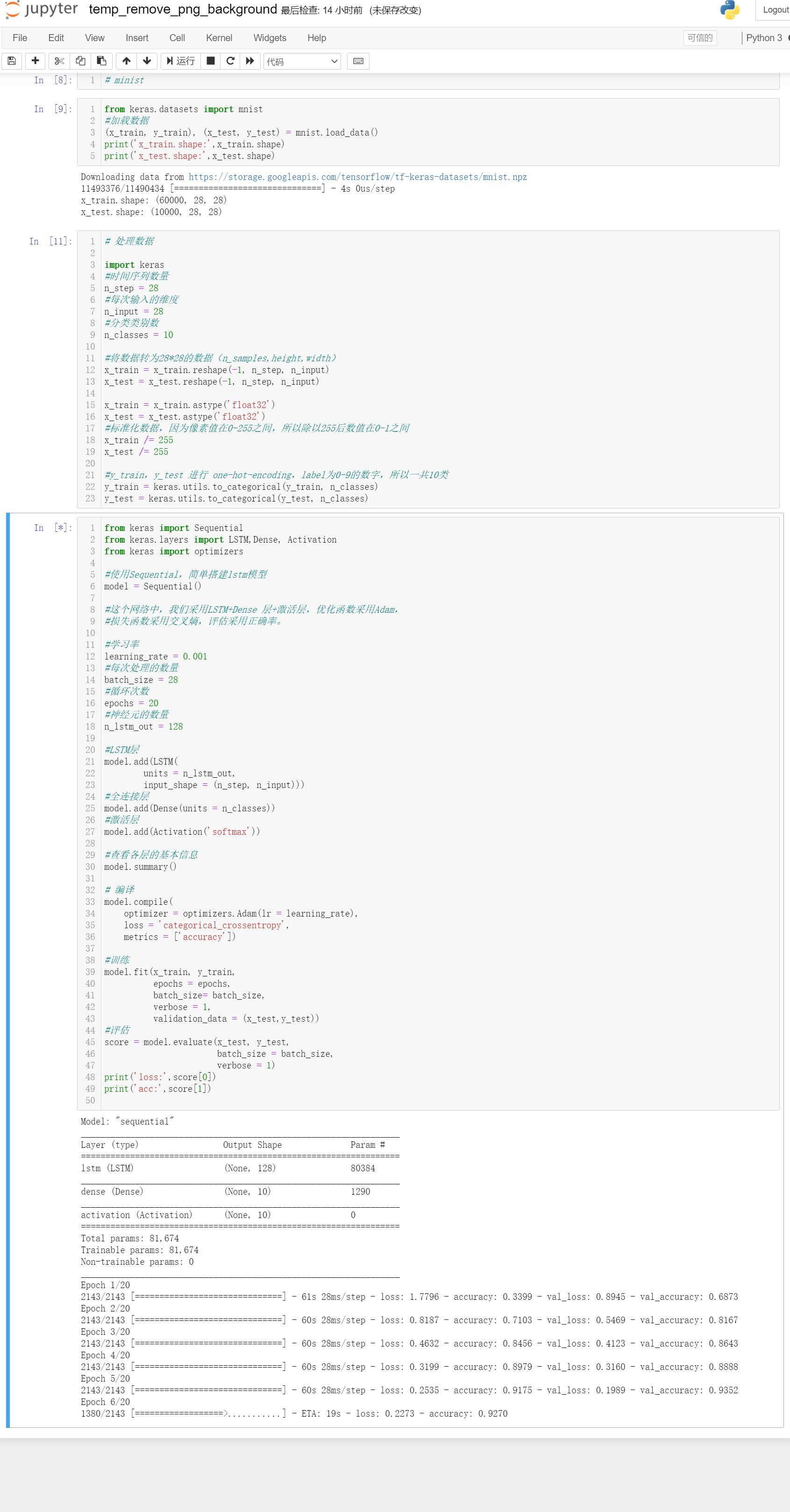Click the Python 3 kernel name

point(764,37)
